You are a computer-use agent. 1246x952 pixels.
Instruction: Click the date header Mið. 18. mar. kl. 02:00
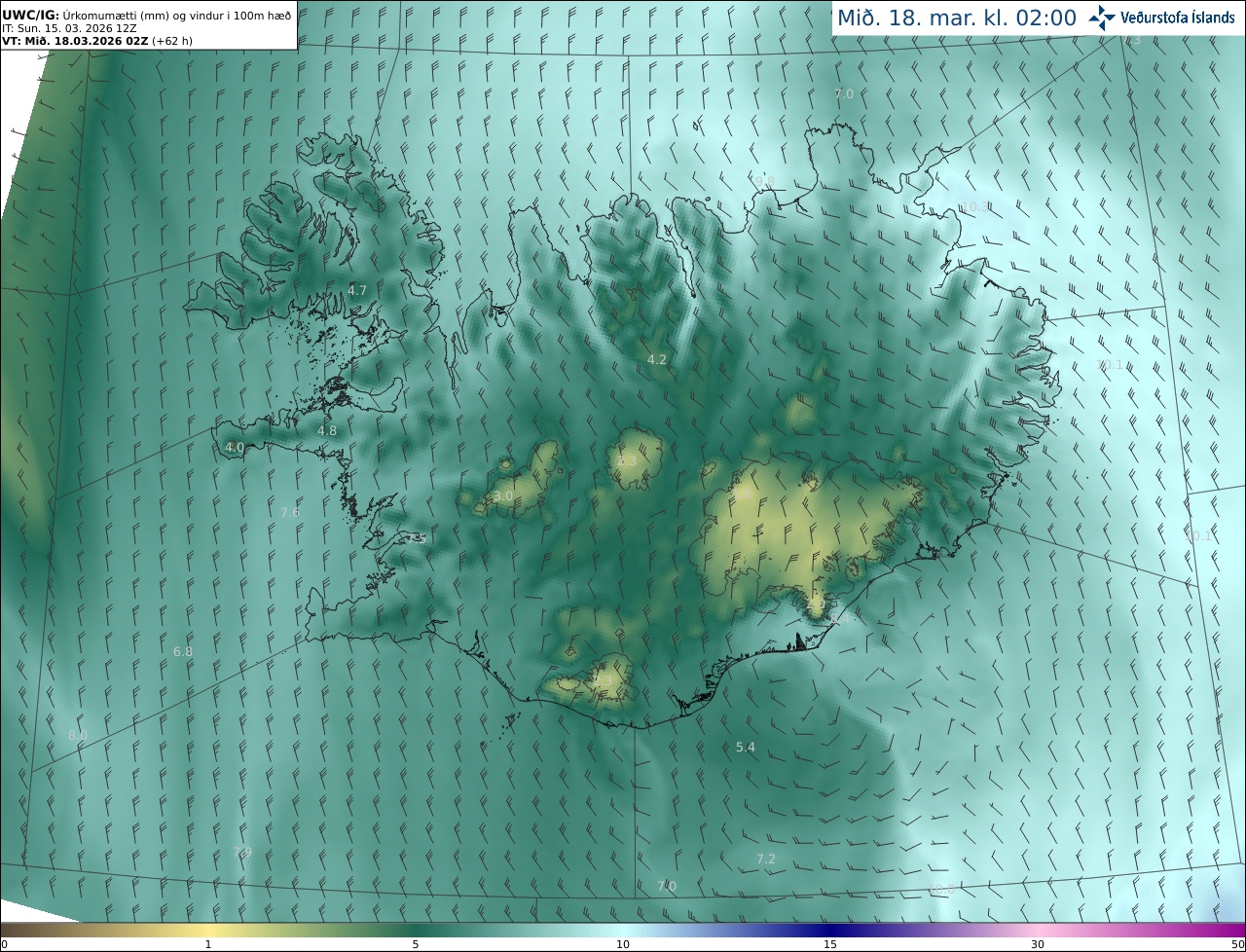[957, 18]
